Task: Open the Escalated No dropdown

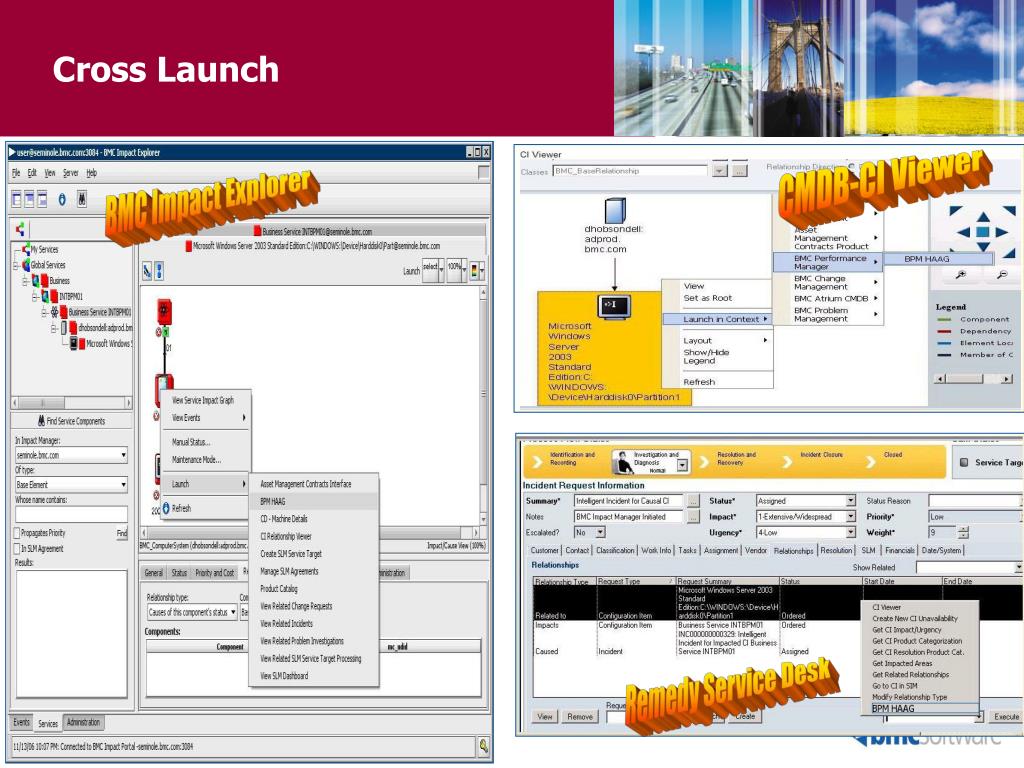Action: pyautogui.click(x=600, y=533)
